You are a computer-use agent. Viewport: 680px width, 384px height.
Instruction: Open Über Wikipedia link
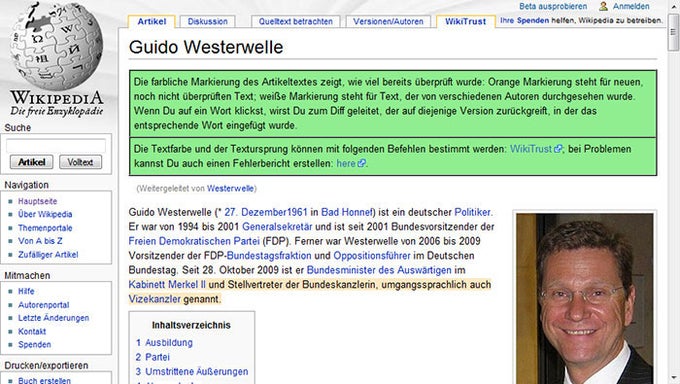click(x=45, y=214)
